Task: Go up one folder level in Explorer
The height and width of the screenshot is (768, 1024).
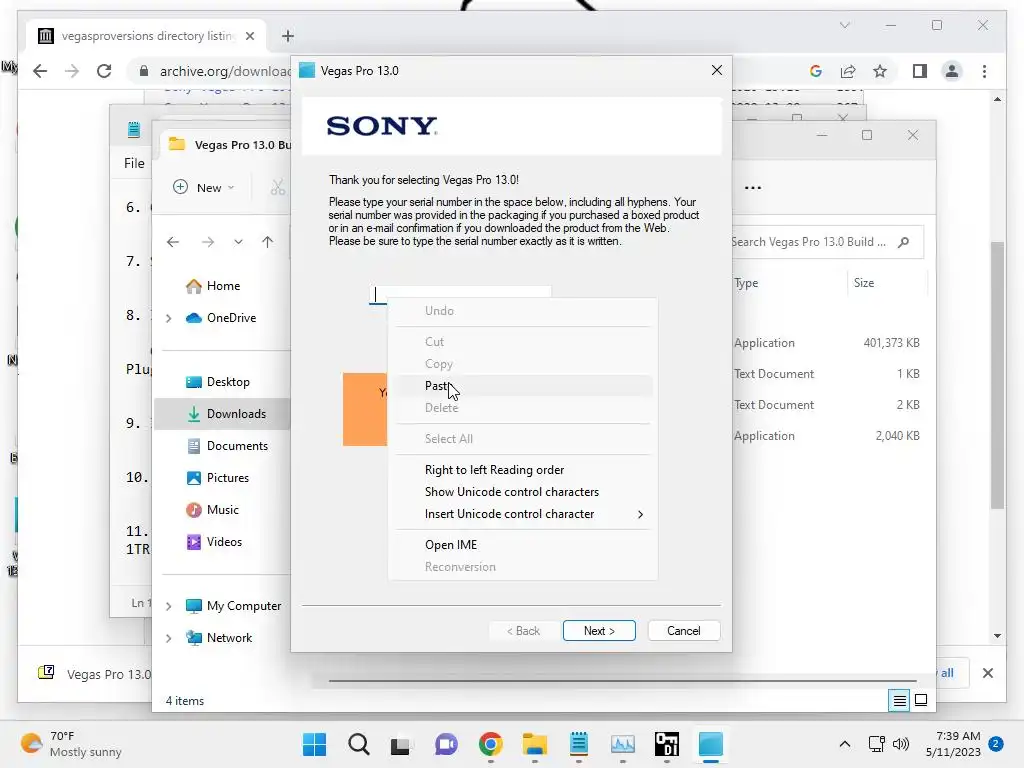Action: pos(267,242)
